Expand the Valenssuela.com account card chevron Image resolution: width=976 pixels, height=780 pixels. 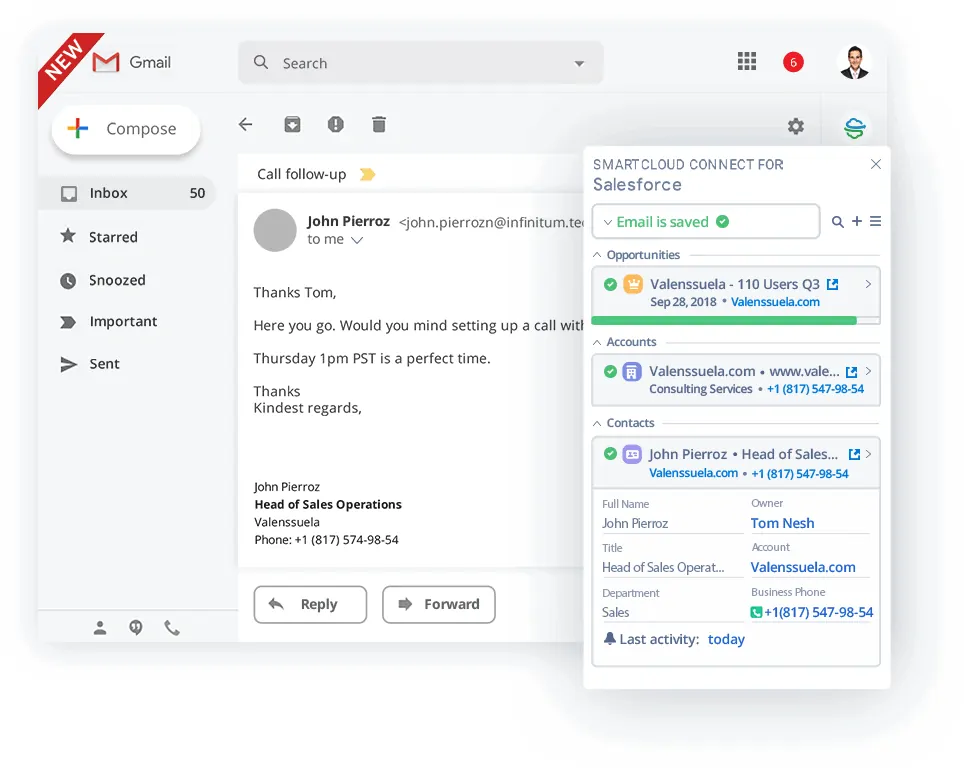coord(868,372)
